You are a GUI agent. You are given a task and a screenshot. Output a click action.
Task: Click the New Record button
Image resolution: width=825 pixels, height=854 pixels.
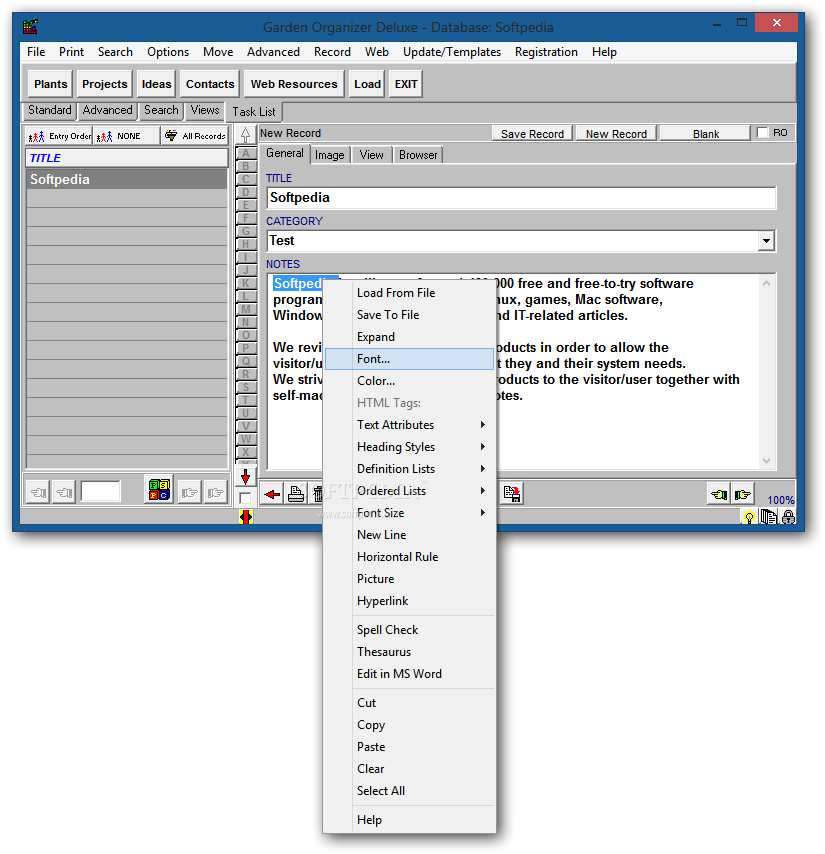pos(616,134)
